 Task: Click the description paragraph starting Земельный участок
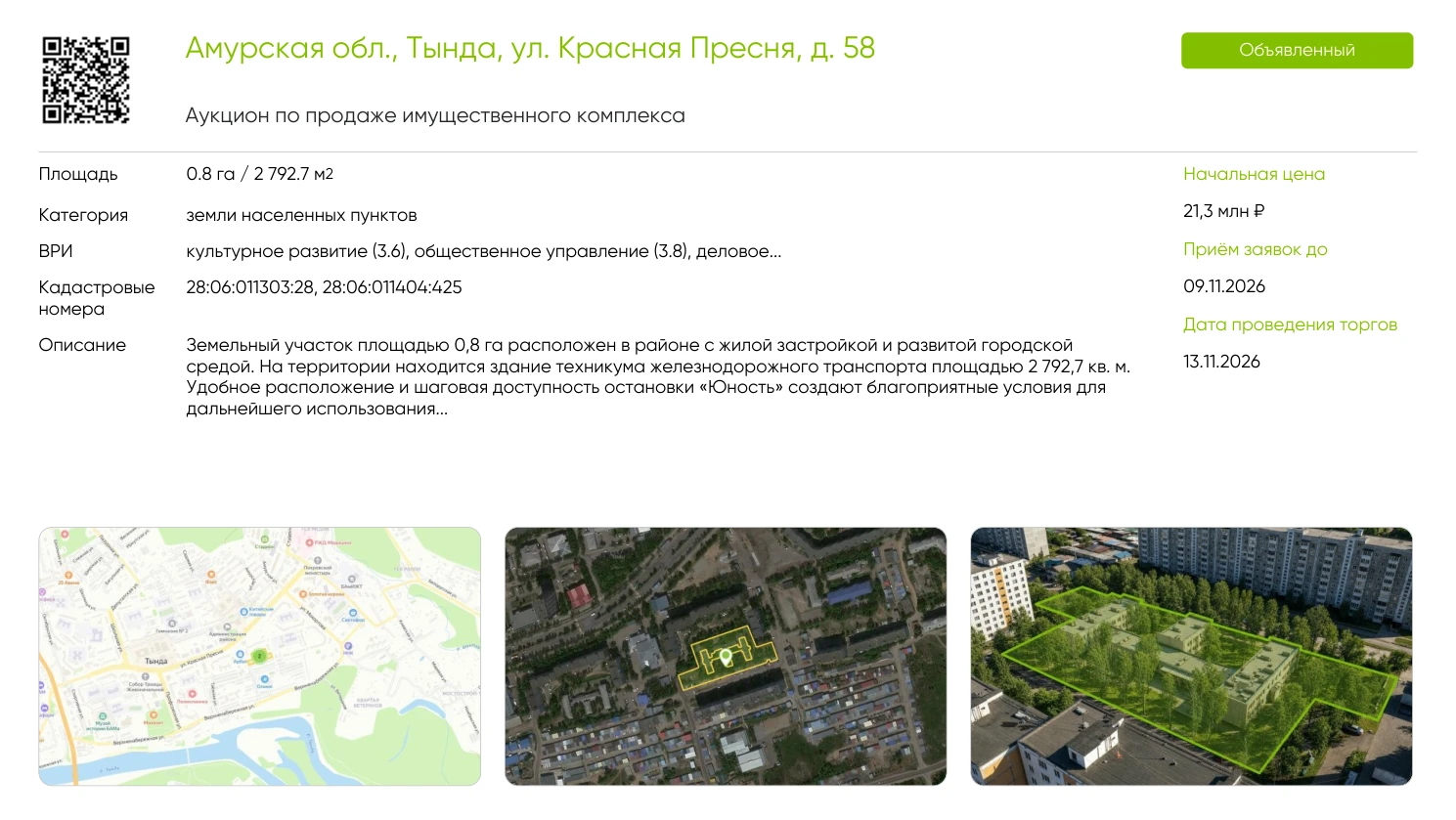coord(658,377)
